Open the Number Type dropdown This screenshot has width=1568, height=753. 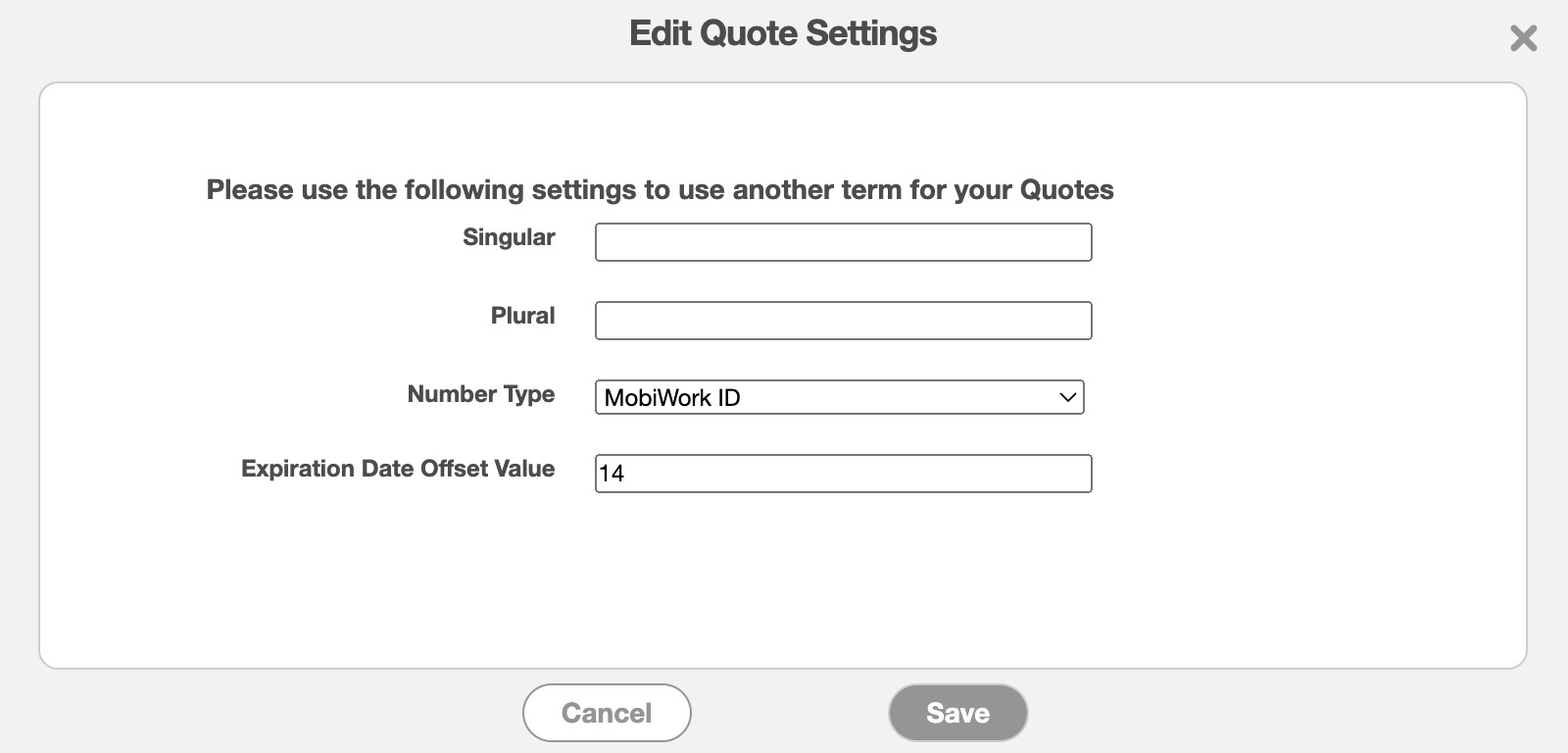(839, 397)
